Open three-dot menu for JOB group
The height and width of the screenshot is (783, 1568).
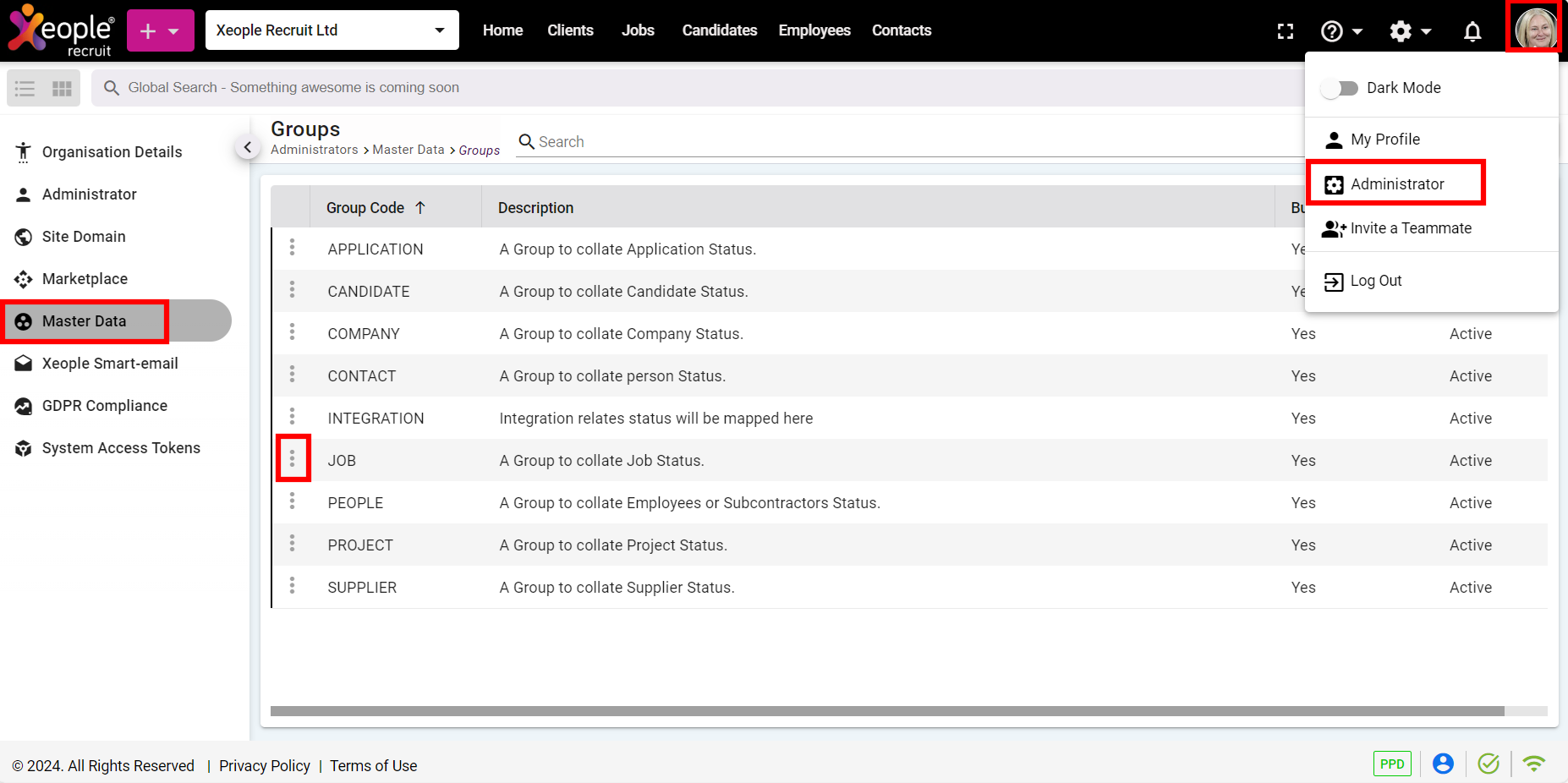[292, 458]
